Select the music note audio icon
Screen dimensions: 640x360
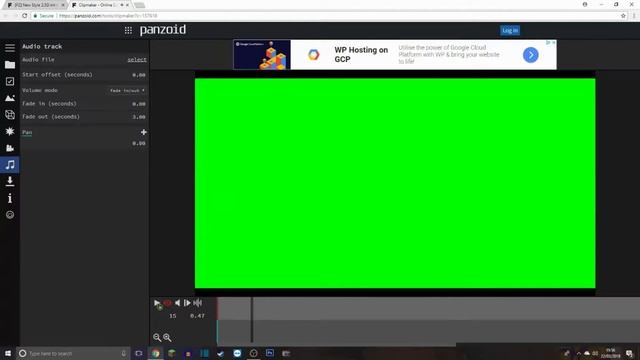10,164
